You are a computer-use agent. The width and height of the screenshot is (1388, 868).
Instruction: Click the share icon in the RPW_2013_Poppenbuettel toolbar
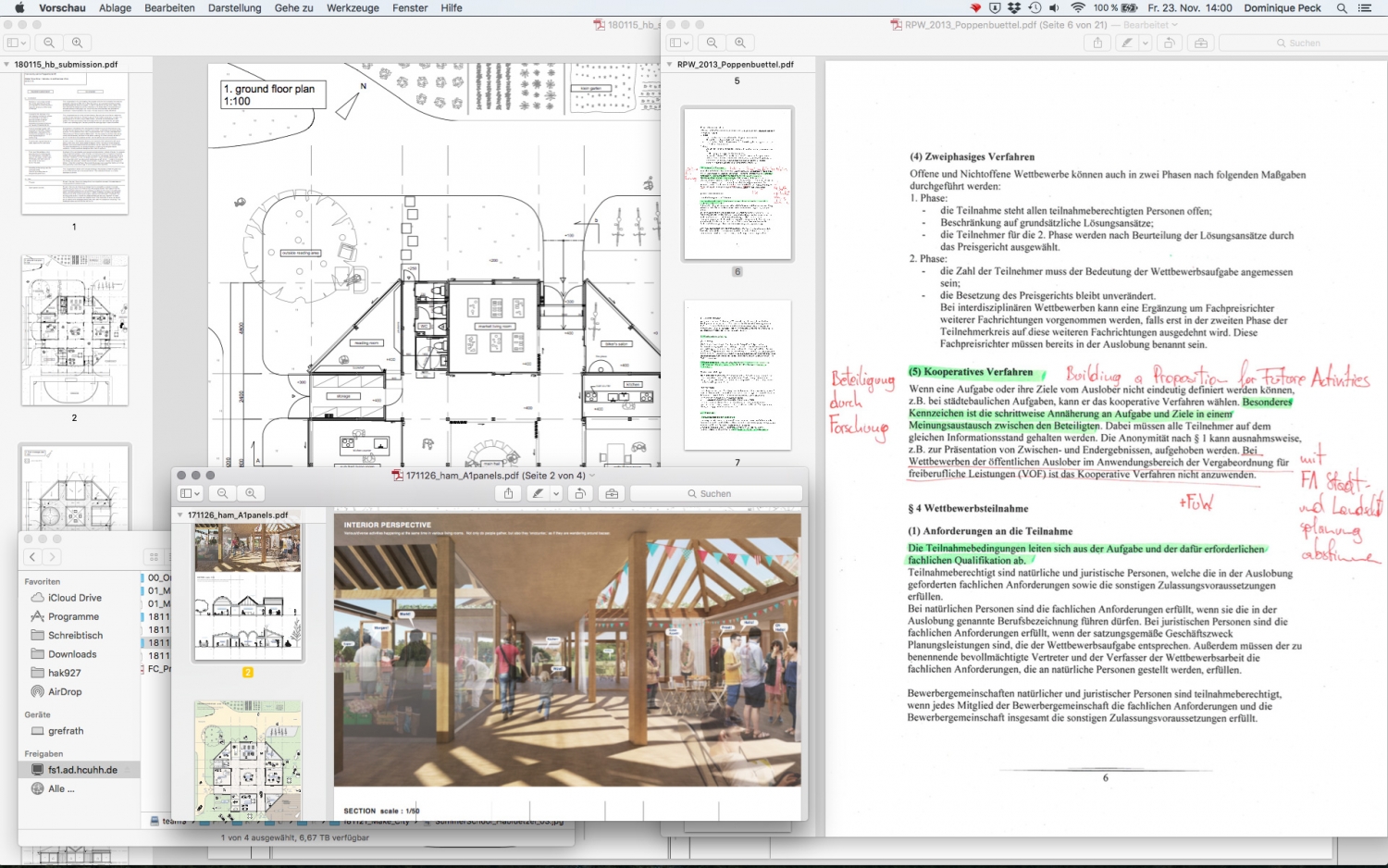point(1097,43)
